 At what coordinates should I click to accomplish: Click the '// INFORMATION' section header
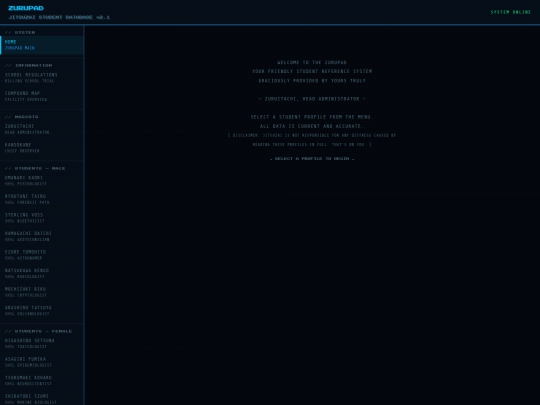tap(29, 65)
